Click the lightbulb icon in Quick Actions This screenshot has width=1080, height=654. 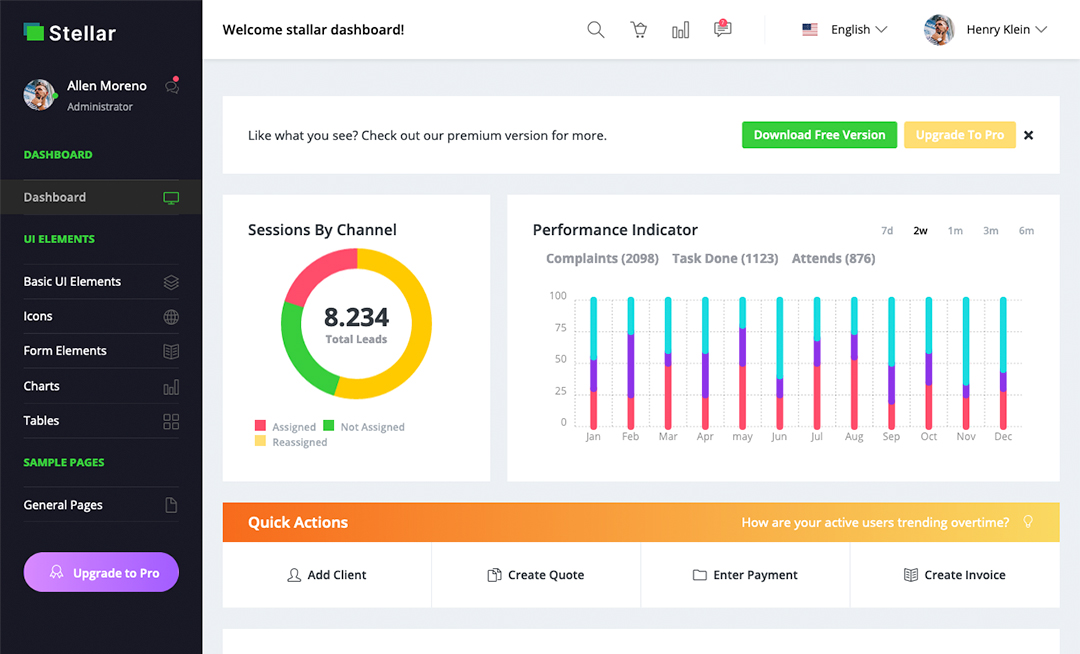point(1027,522)
